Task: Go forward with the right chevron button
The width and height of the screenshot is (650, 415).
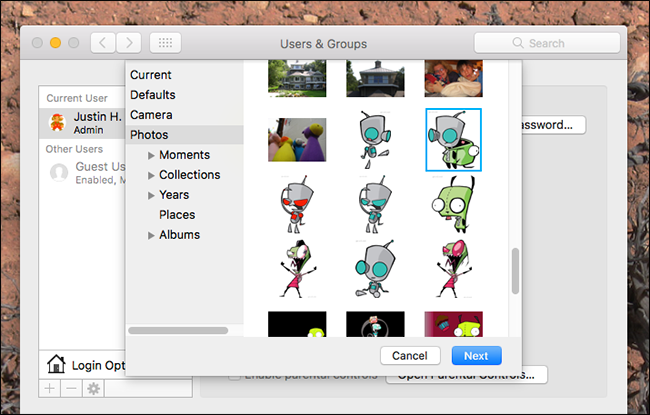Action: click(x=129, y=43)
